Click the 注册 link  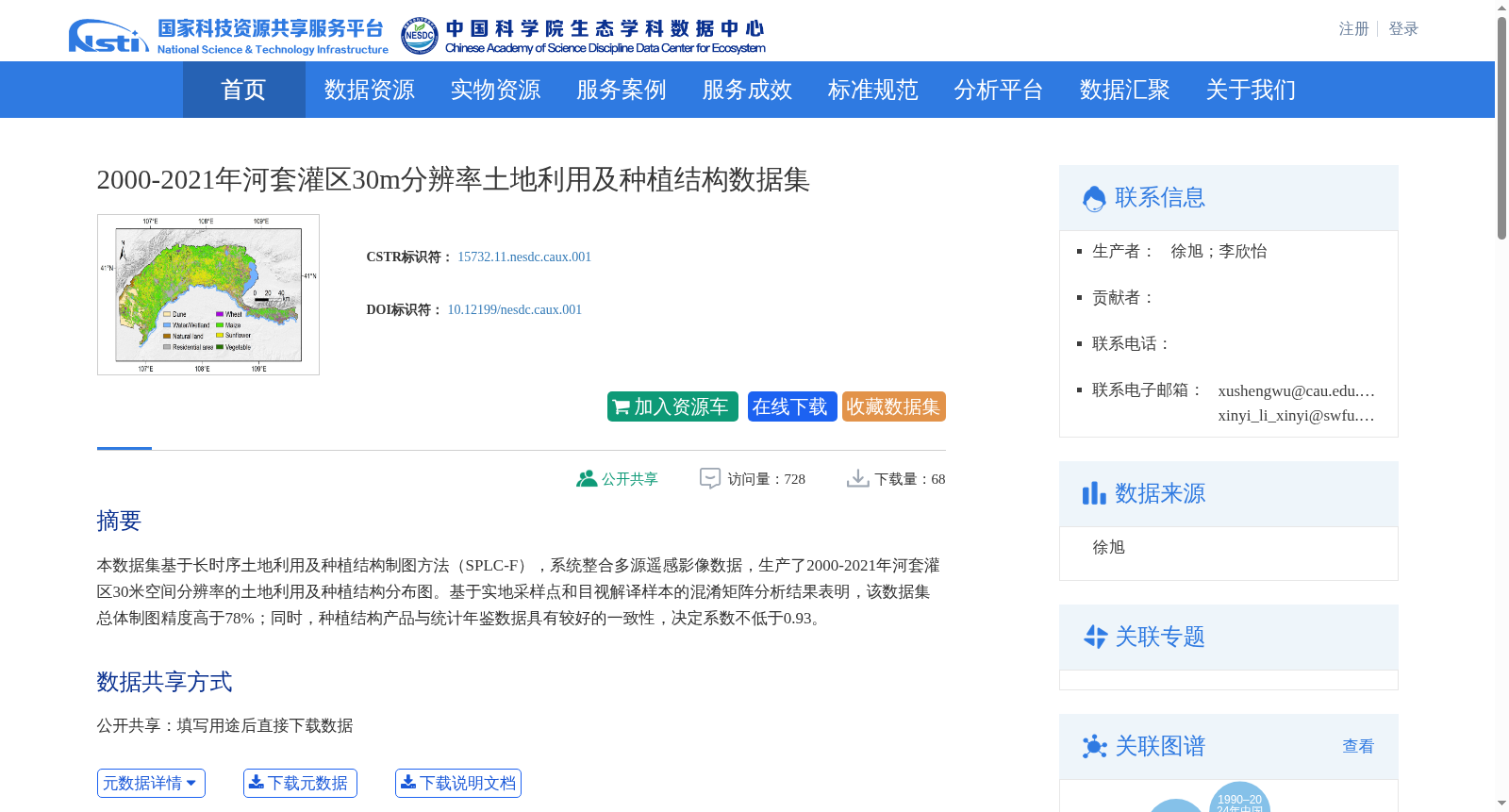[x=1353, y=29]
